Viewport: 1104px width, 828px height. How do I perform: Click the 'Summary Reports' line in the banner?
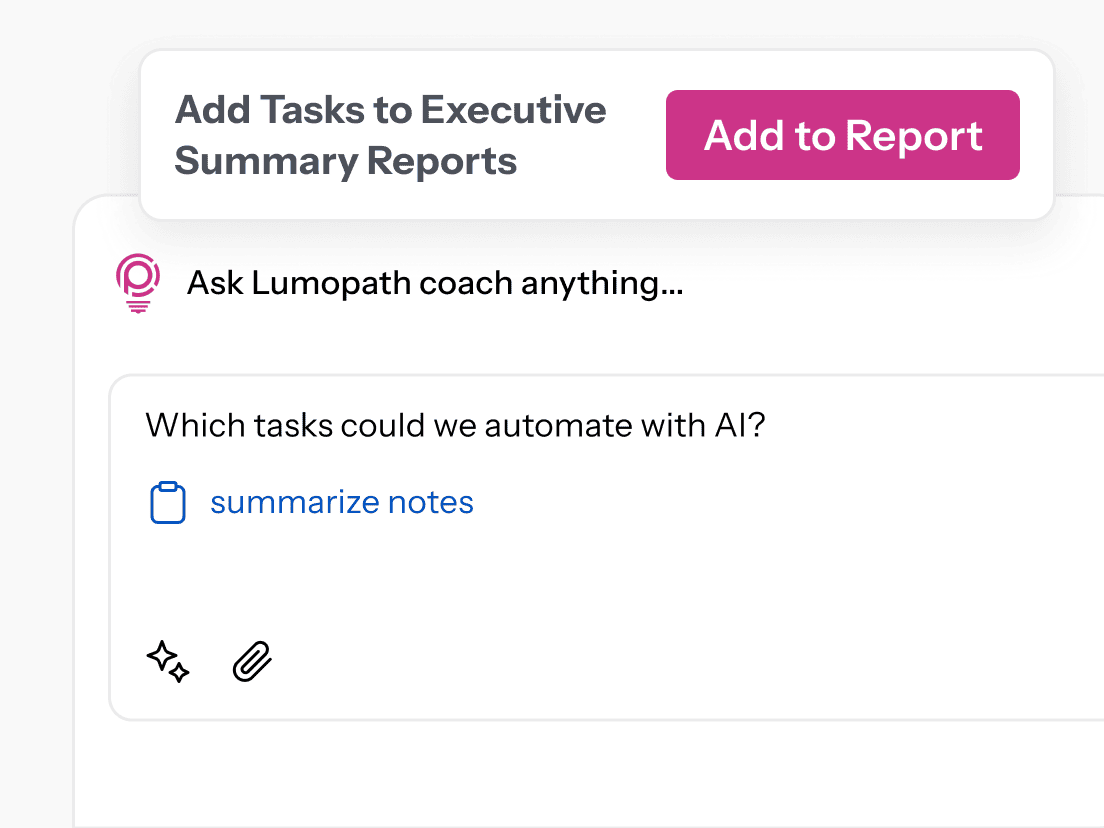click(346, 161)
